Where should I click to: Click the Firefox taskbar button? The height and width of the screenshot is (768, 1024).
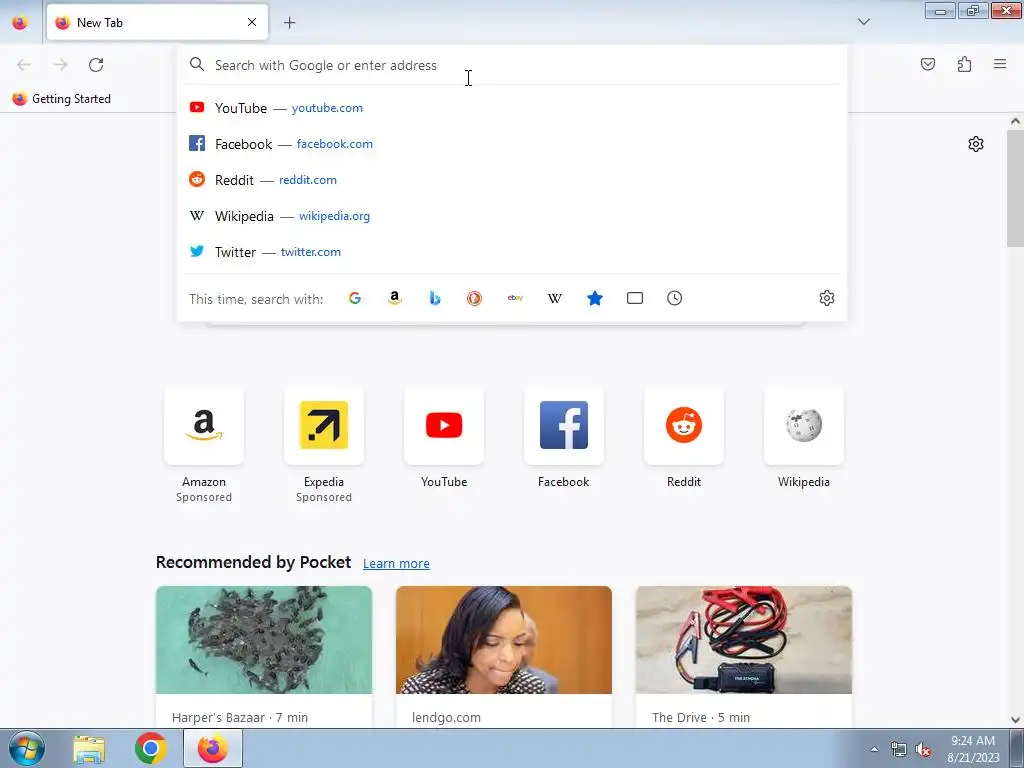[213, 748]
